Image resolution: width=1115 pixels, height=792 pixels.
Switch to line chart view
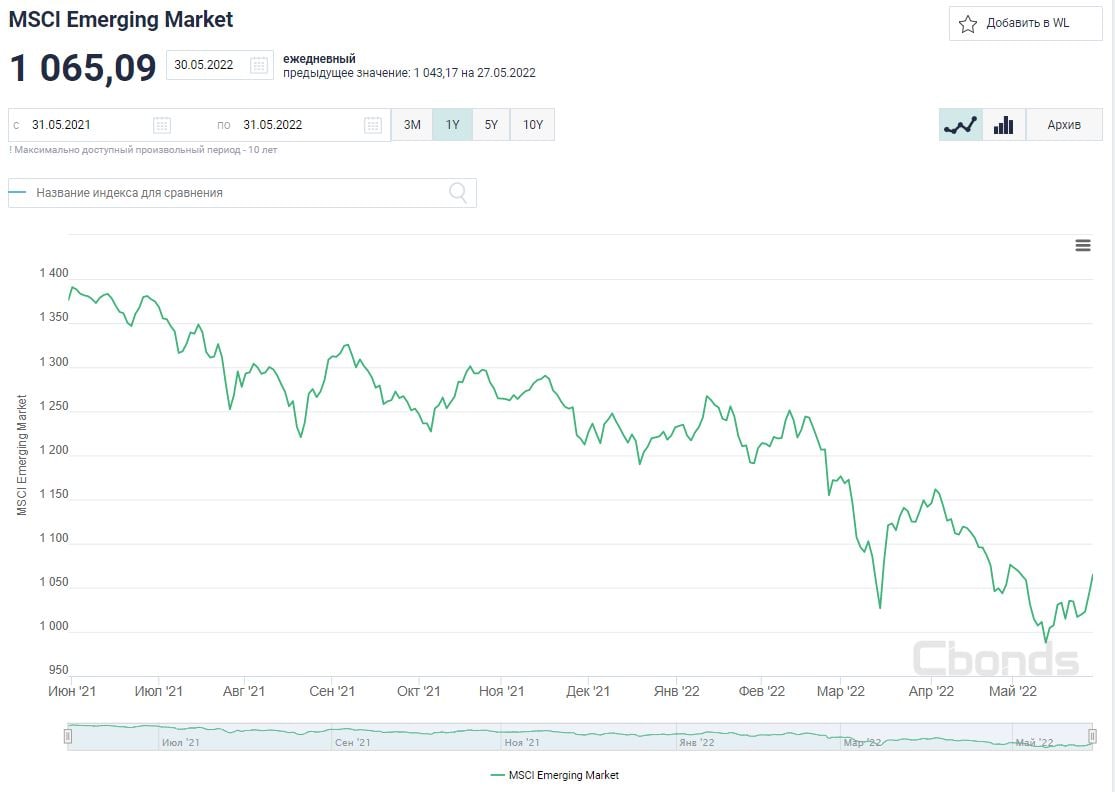point(960,125)
